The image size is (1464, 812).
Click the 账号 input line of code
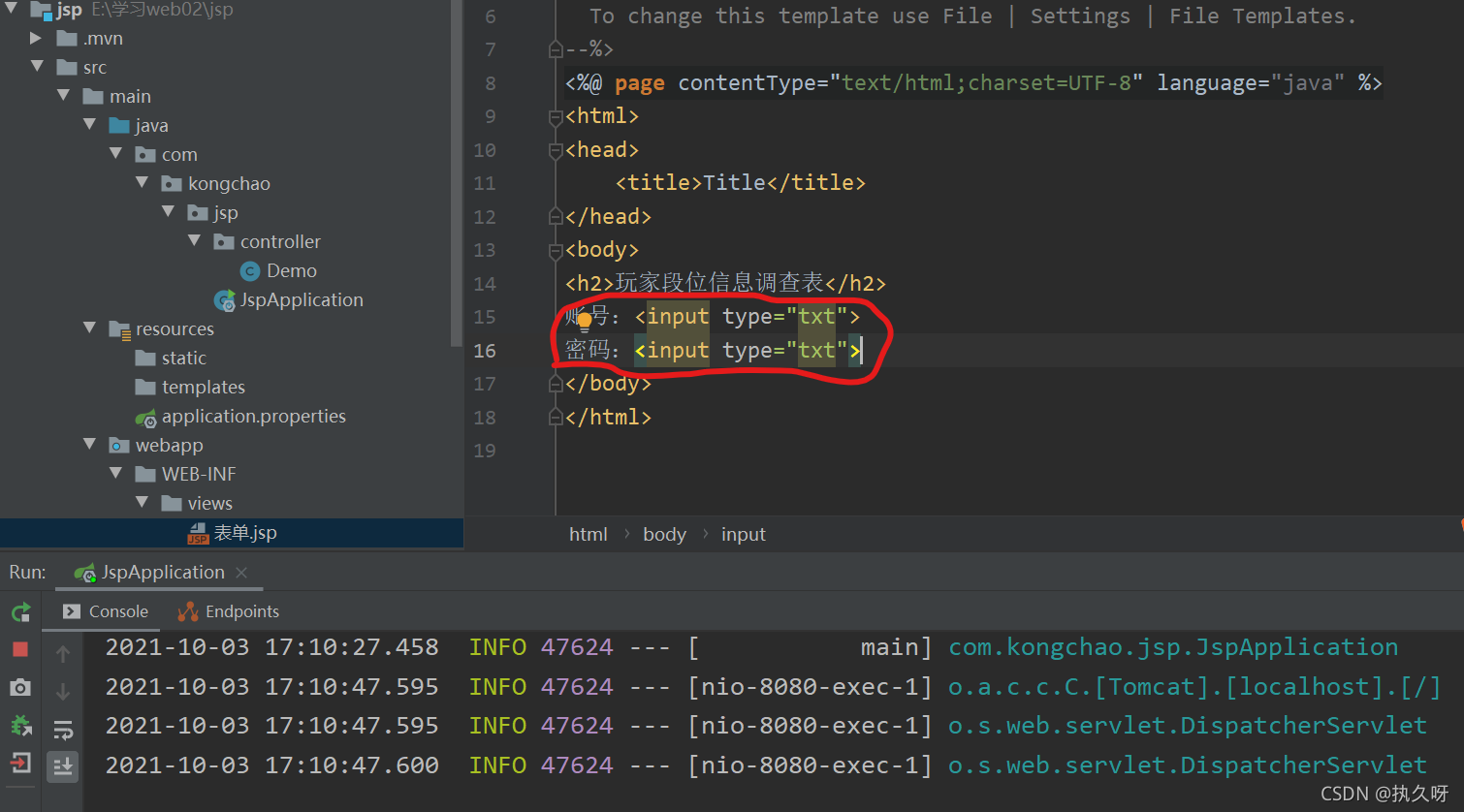pyautogui.click(x=713, y=317)
